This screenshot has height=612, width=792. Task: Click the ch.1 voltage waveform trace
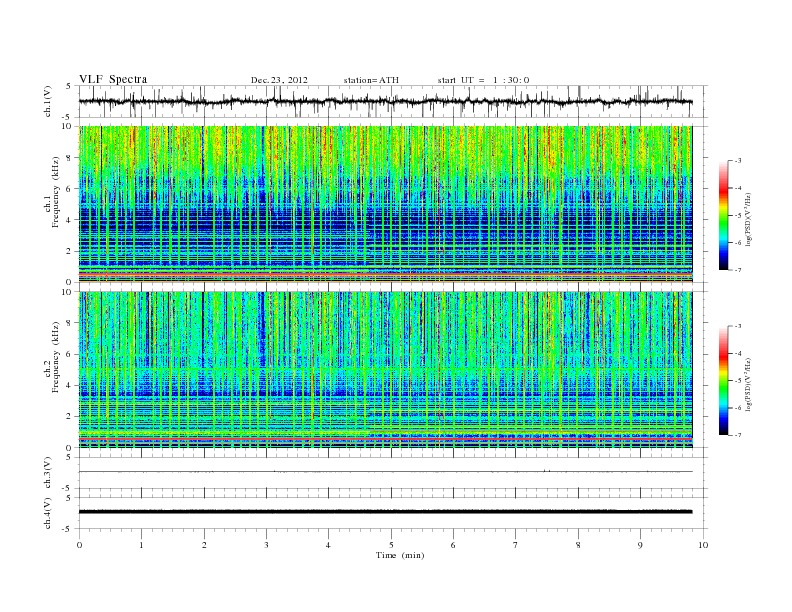click(x=385, y=101)
